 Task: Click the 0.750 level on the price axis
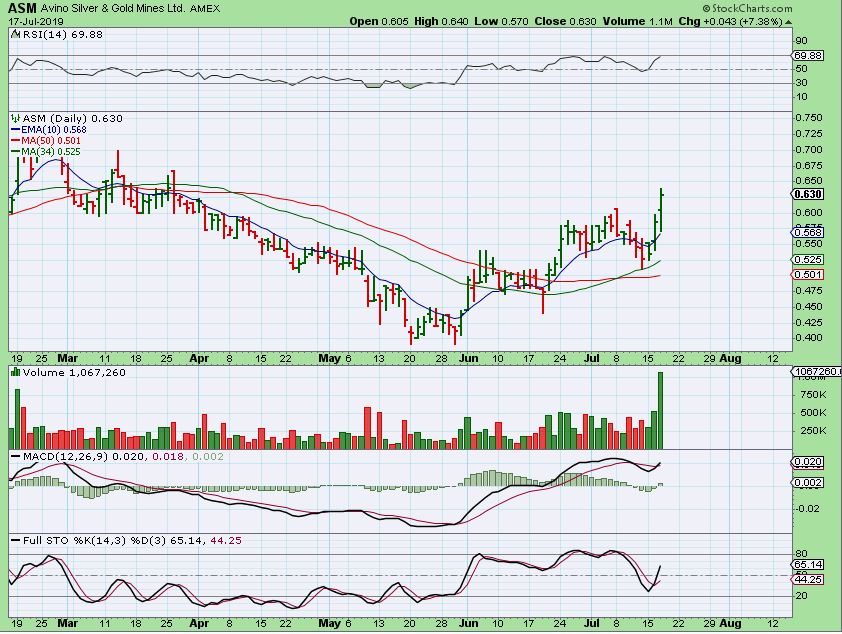click(809, 118)
